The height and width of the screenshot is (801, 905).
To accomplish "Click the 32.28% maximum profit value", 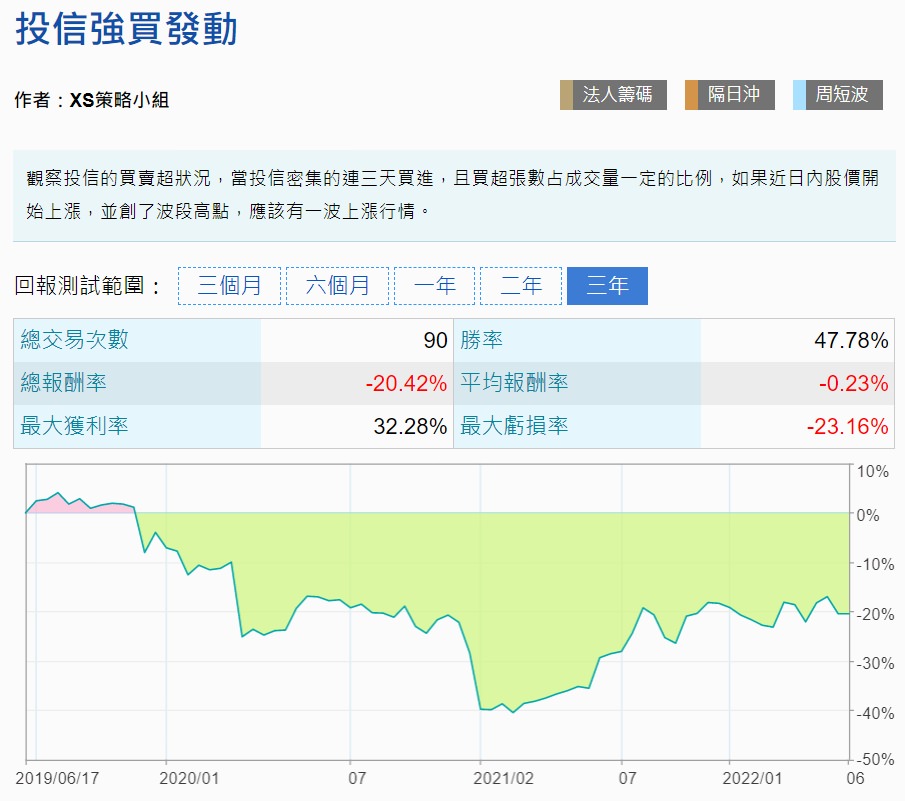I will click(410, 427).
